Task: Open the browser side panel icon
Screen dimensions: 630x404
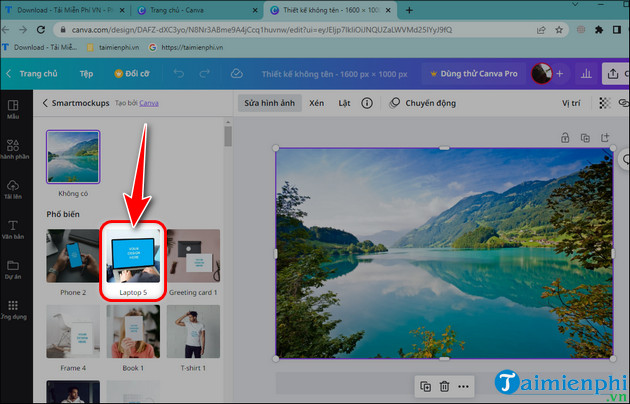Action: (x=617, y=30)
